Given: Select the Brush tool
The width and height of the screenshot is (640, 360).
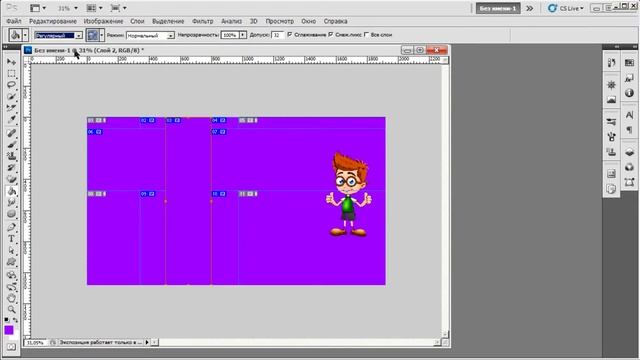Looking at the screenshot, I should [x=11, y=145].
